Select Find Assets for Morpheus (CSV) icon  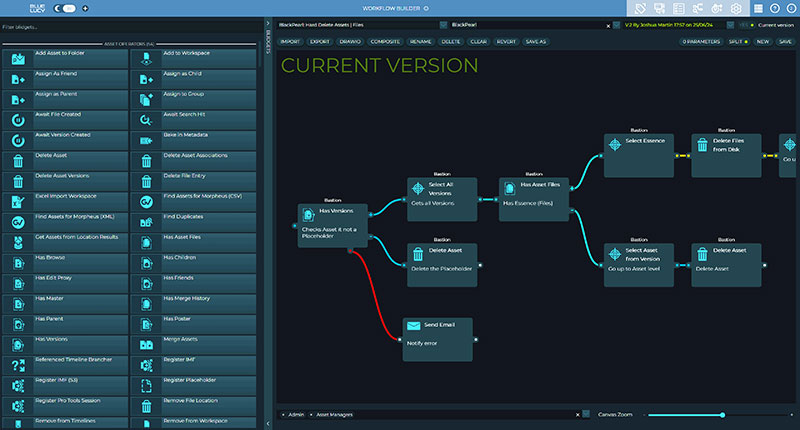pyautogui.click(x=146, y=202)
